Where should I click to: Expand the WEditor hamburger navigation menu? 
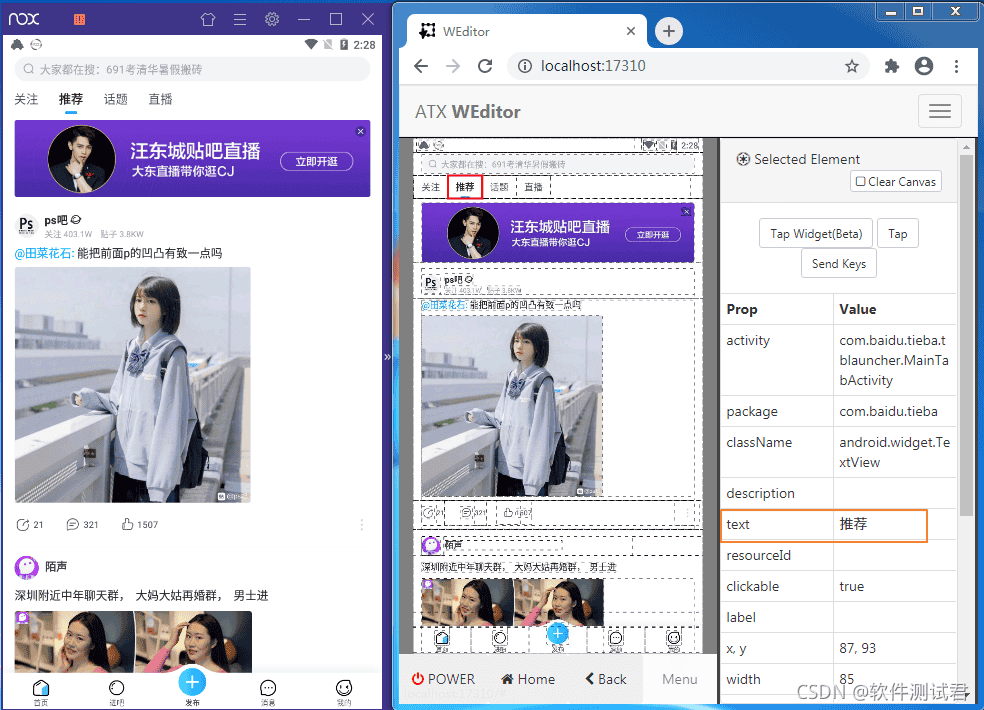[939, 111]
